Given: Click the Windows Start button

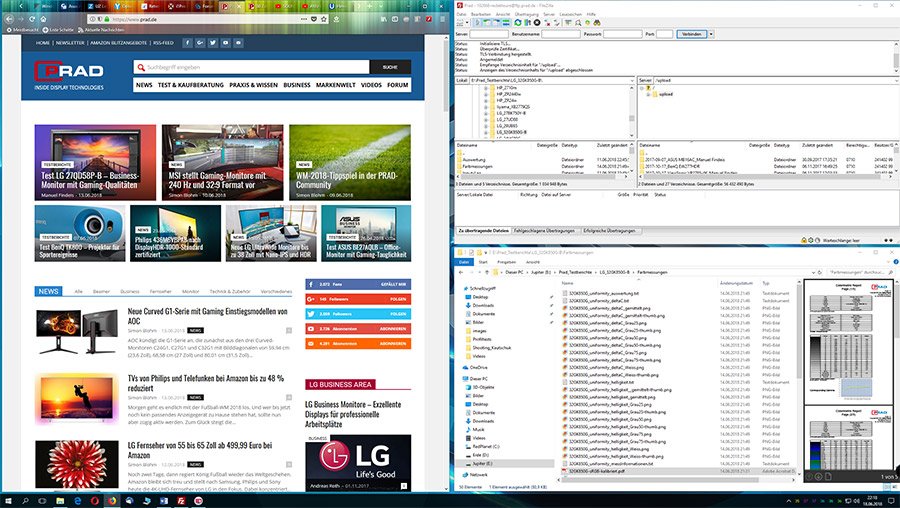Looking at the screenshot, I should point(9,500).
